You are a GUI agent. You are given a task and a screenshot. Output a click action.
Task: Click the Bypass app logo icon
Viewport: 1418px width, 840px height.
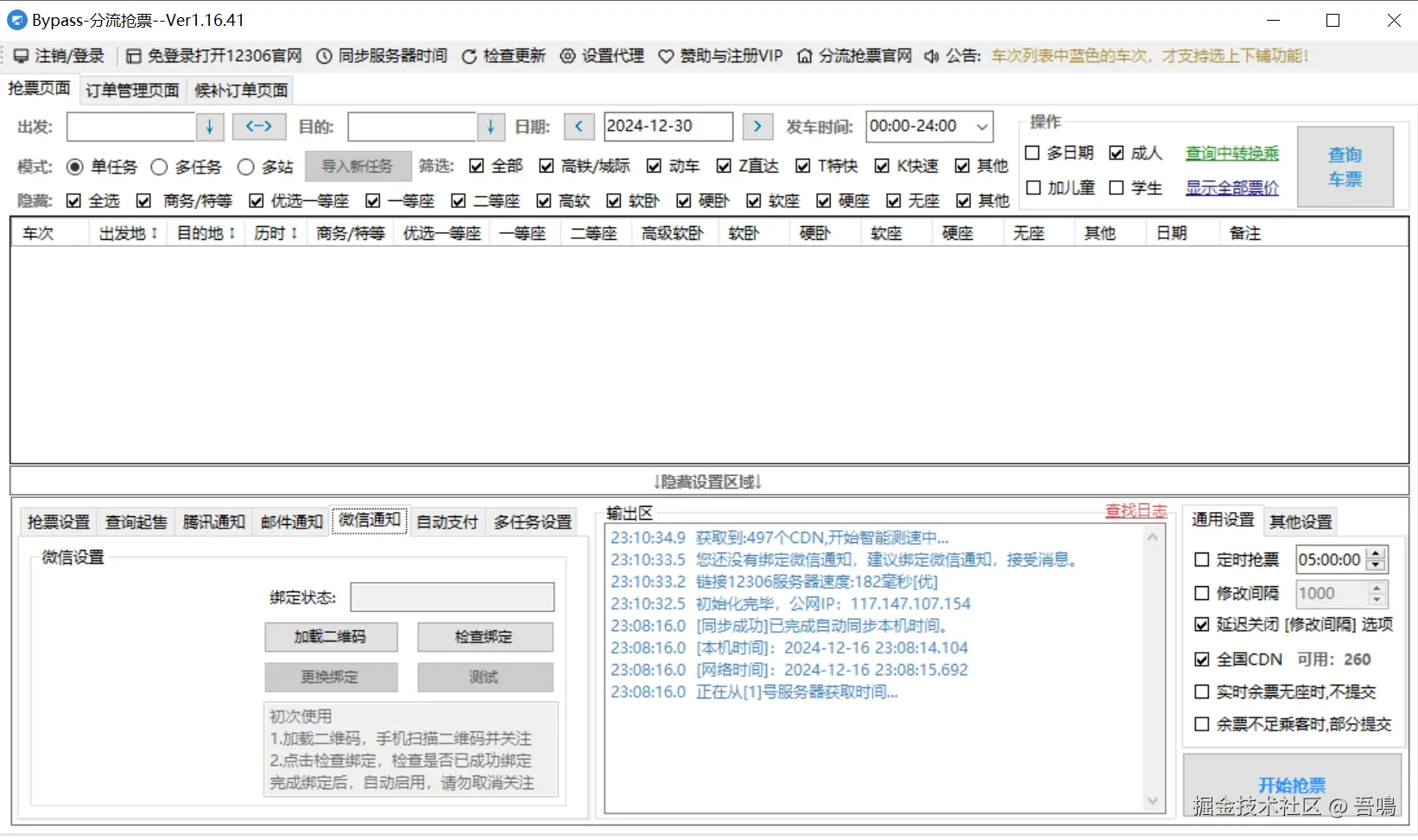tap(16, 20)
